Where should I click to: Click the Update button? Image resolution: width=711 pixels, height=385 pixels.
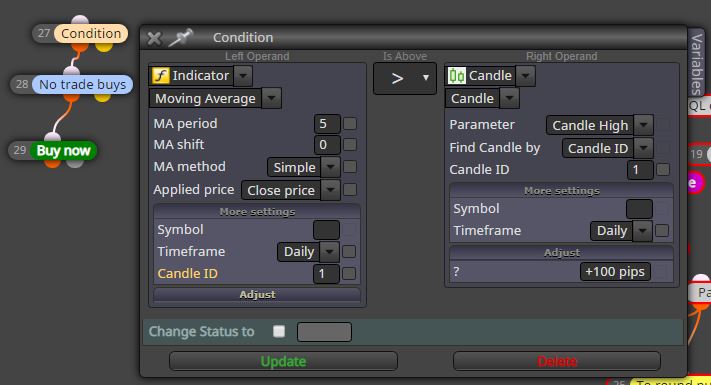pyautogui.click(x=283, y=361)
